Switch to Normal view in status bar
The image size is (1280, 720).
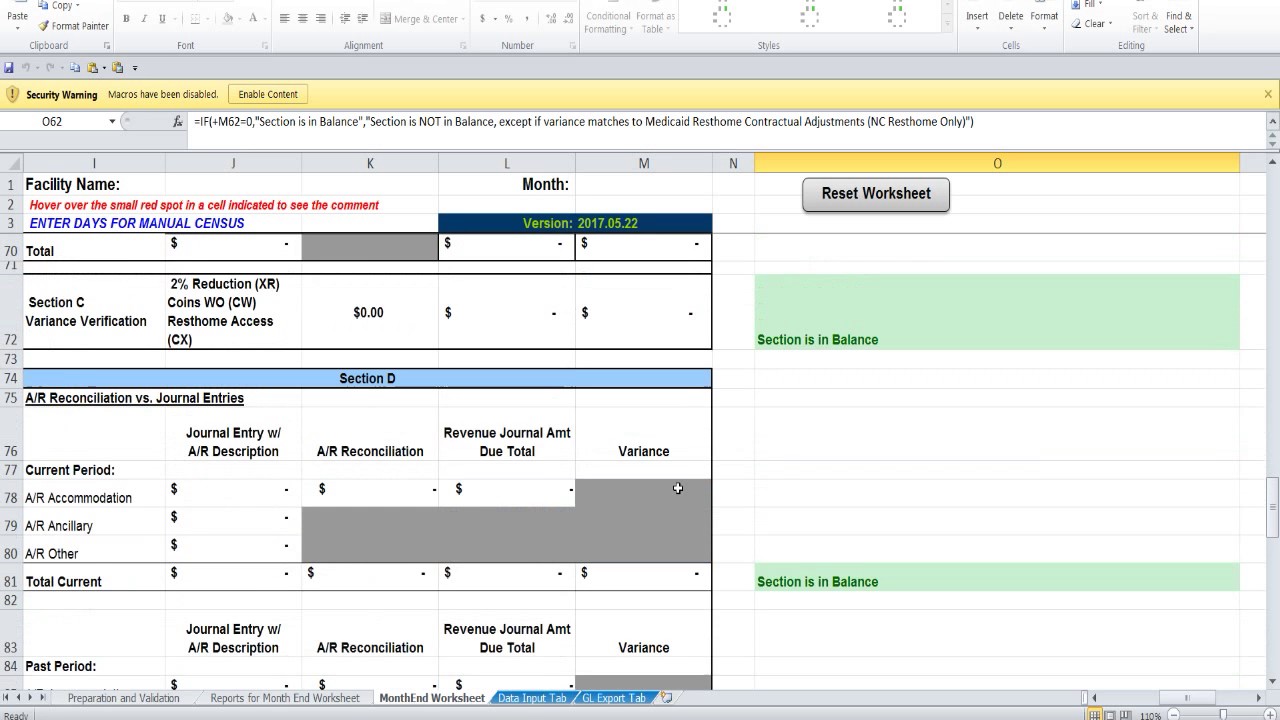tap(1095, 716)
